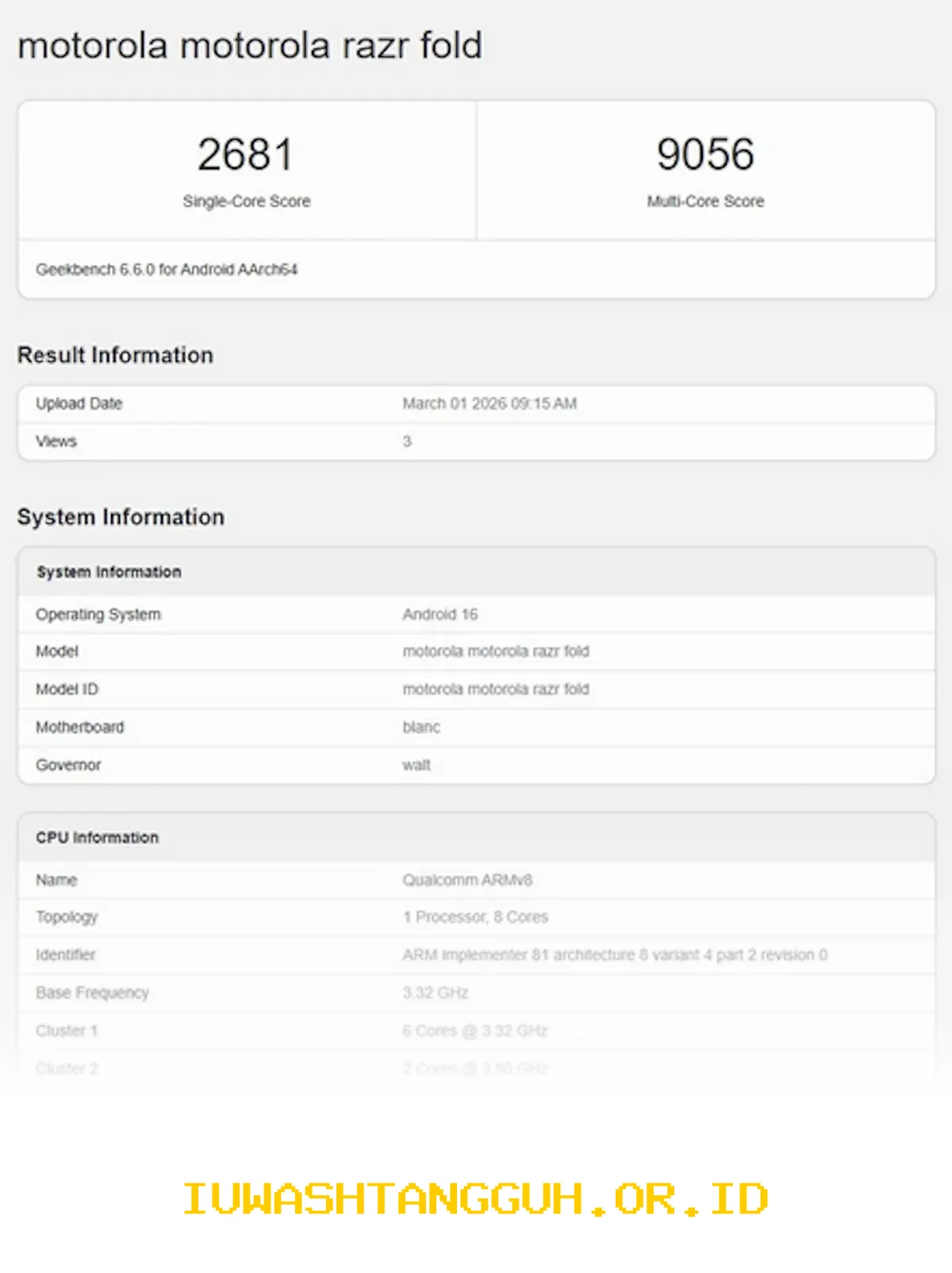The width and height of the screenshot is (952, 1273).
Task: Select the 'ARM implementer 81 architecture' identifier value
Action: point(615,955)
